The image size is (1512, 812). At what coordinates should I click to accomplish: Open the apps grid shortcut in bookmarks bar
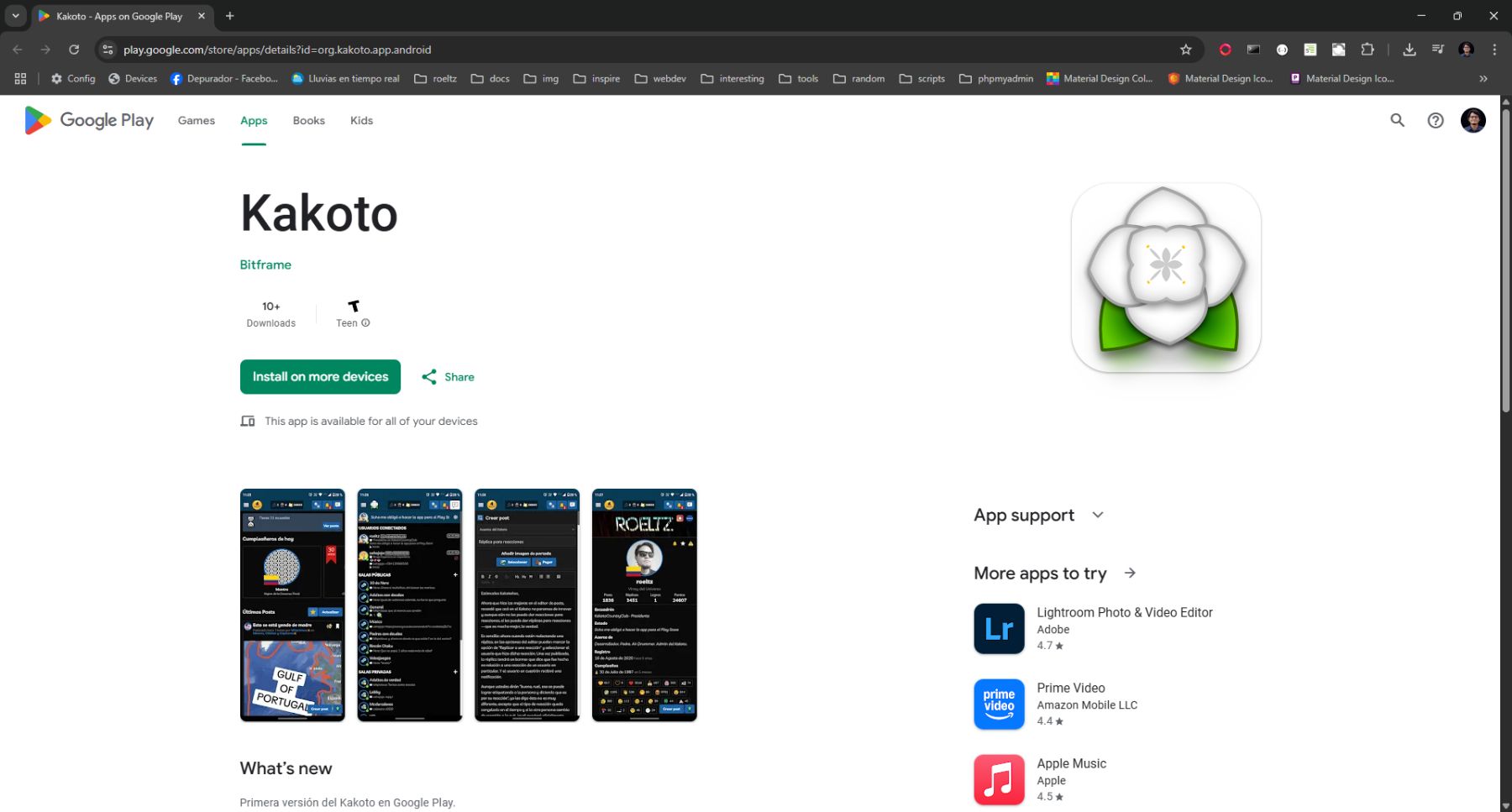[20, 78]
